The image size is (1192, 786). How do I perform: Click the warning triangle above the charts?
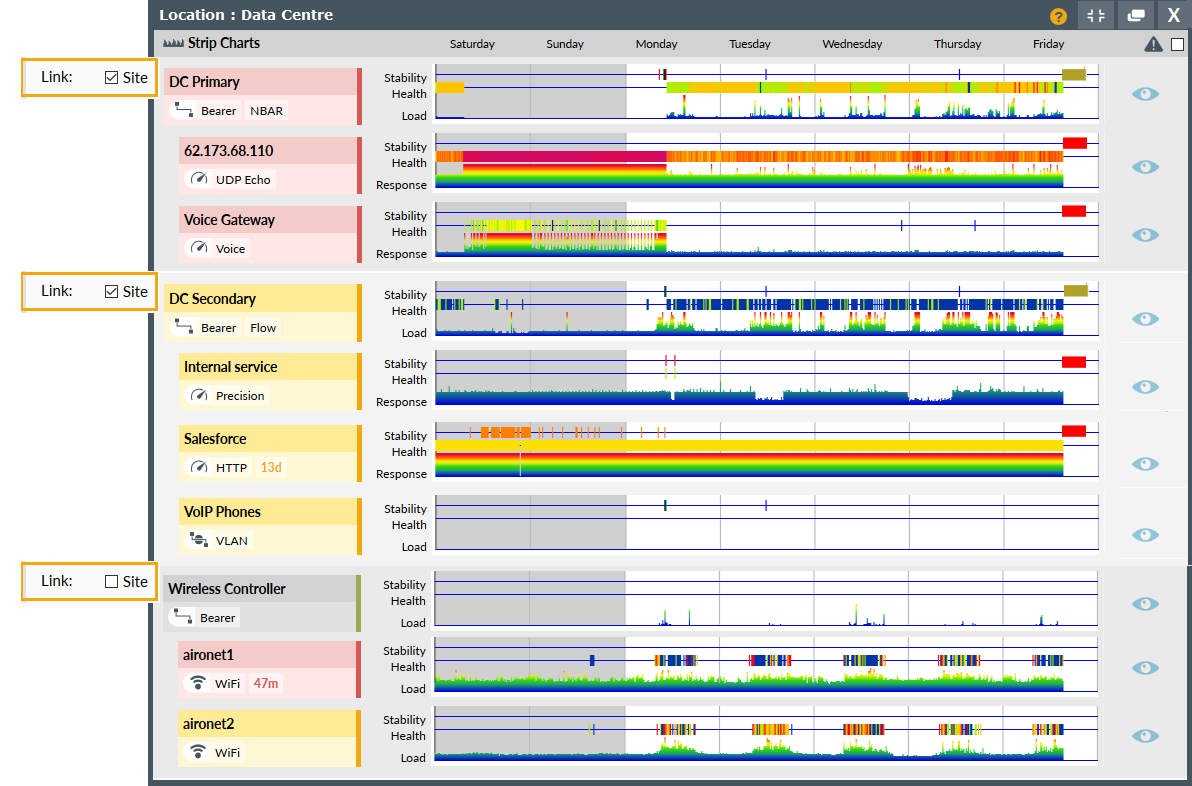[x=1152, y=43]
